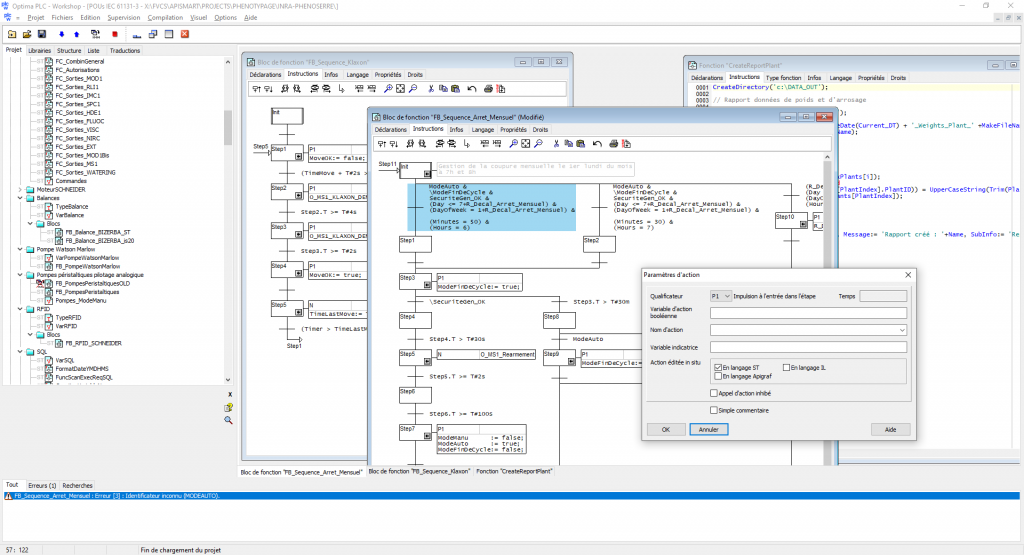Expand the MoteurSCHNEIDER tree folder
This screenshot has height=555, width=1024.
[x=20, y=189]
